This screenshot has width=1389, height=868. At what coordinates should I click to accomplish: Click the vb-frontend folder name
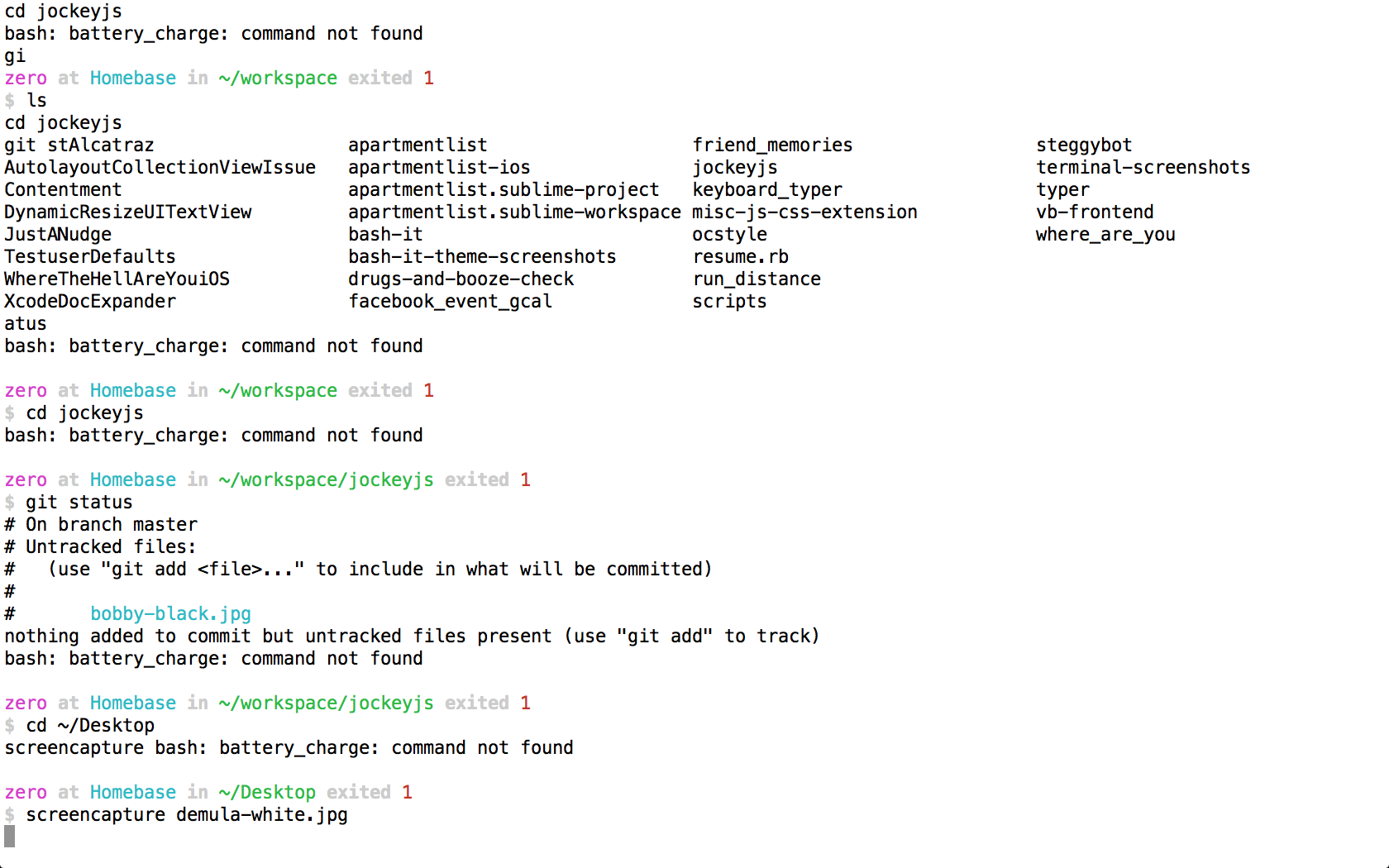tap(1094, 212)
